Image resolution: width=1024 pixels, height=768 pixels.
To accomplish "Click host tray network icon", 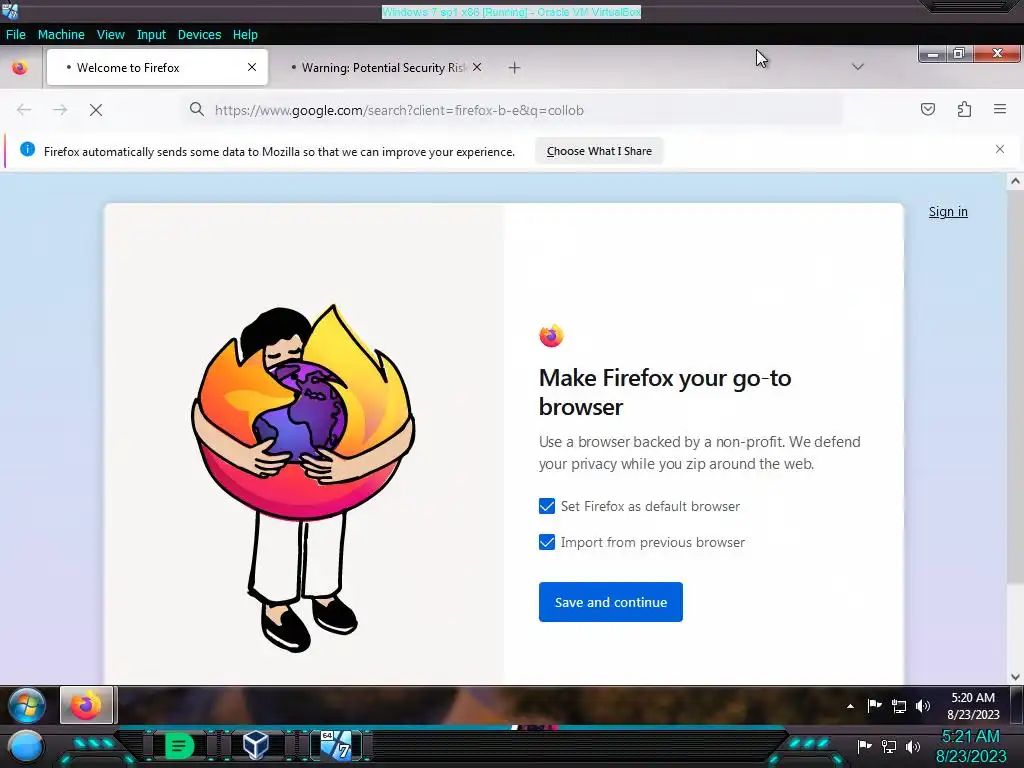I will point(889,746).
